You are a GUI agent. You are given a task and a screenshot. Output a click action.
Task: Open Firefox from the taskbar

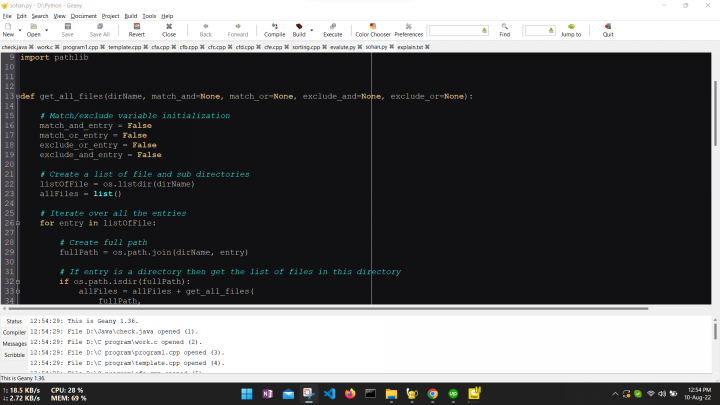[x=350, y=394]
